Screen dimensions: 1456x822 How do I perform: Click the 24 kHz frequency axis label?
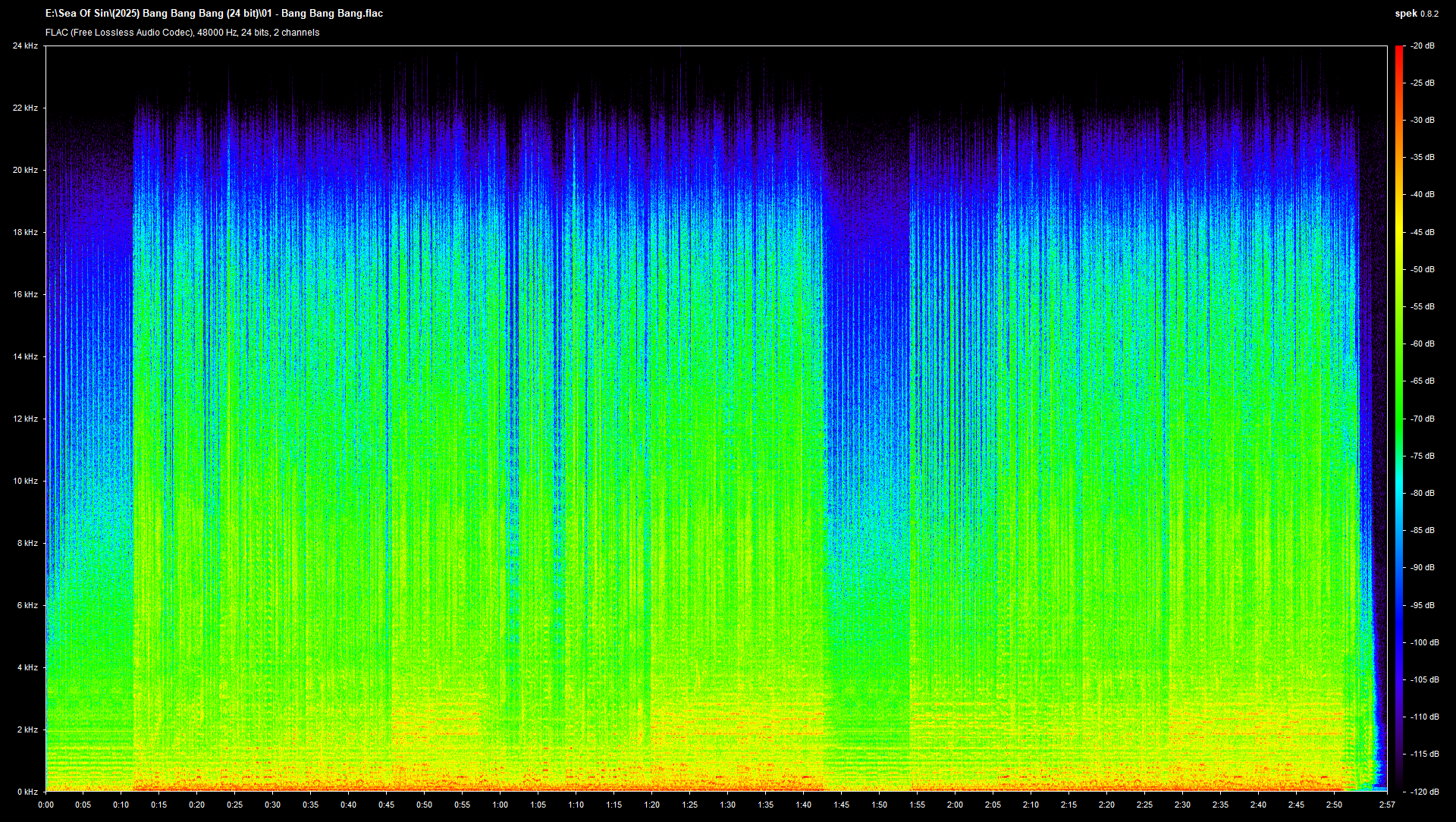tap(24, 46)
